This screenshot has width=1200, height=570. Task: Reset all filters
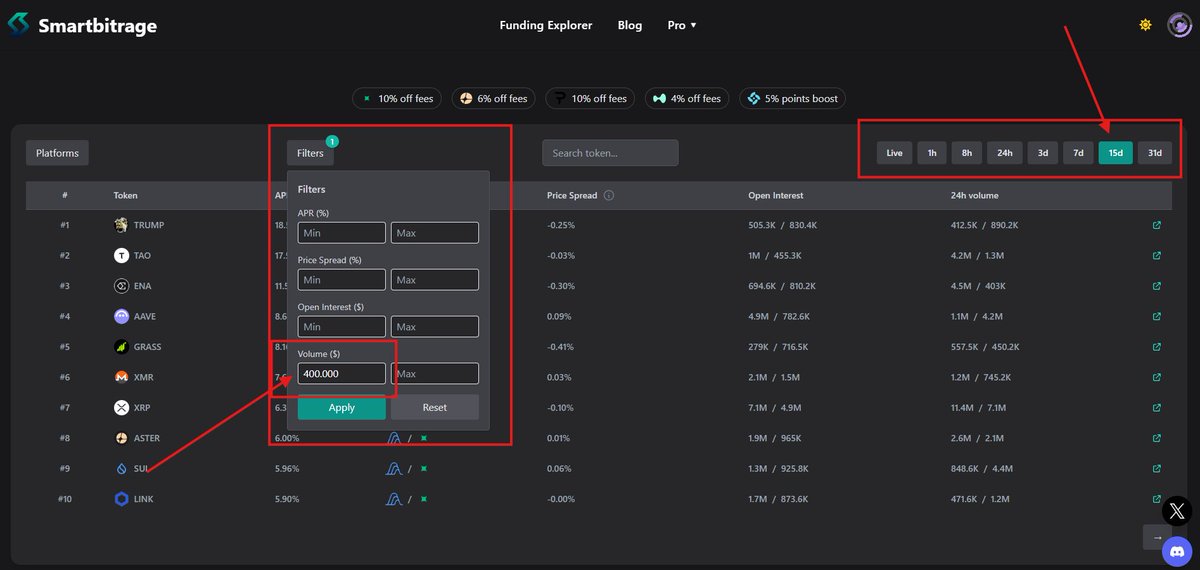(x=434, y=407)
